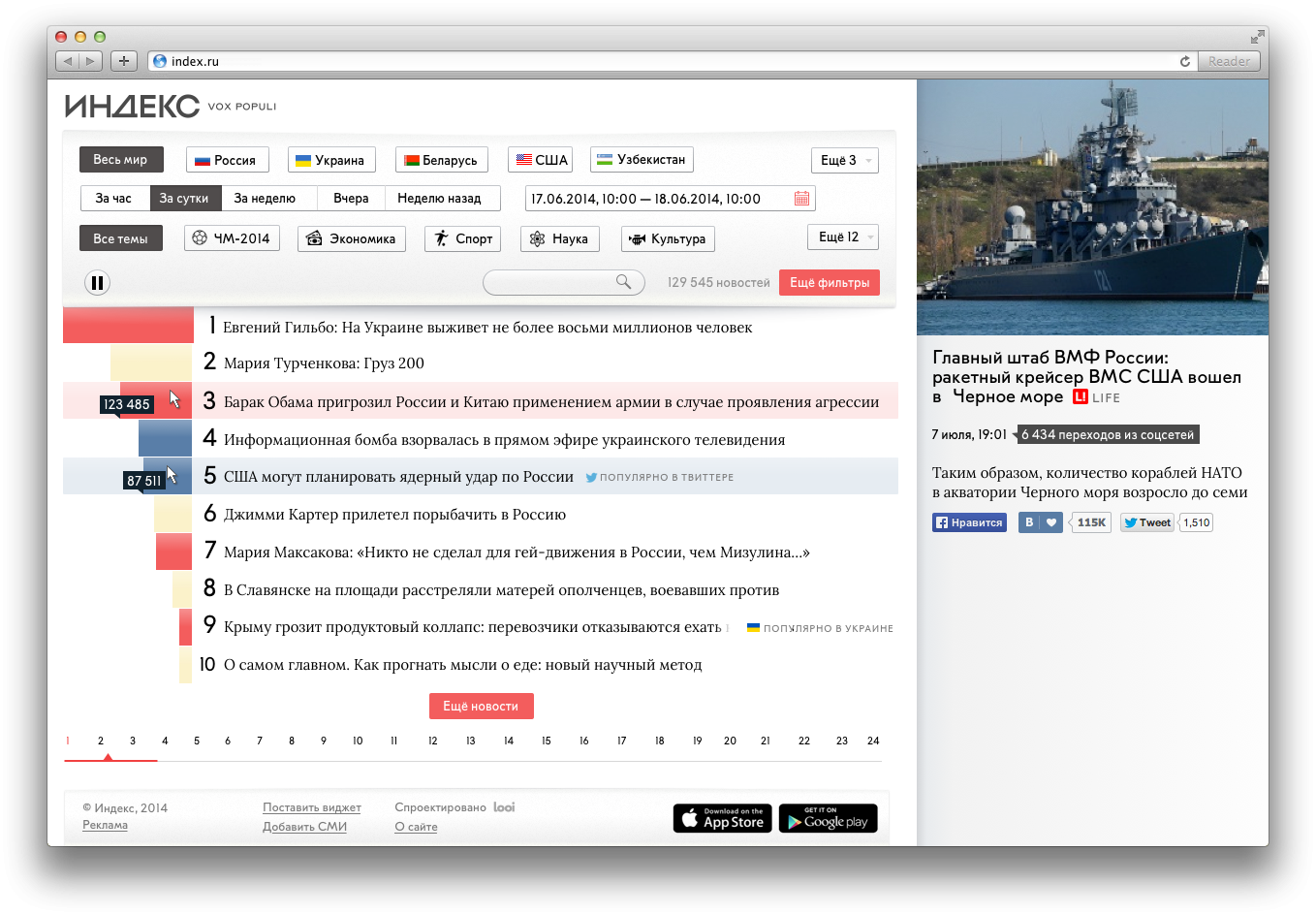The image size is (1316, 915).
Task: Click the Safari reload page icon
Action: click(1184, 61)
